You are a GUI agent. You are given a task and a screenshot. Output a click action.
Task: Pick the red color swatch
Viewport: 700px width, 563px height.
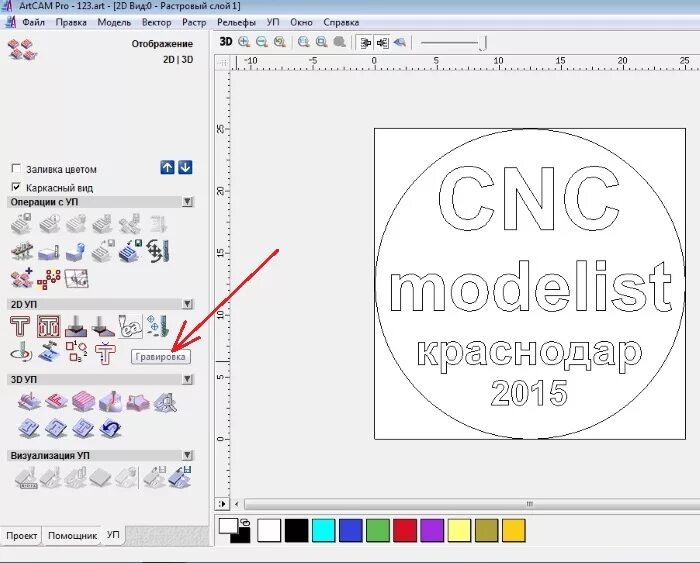pyautogui.click(x=405, y=530)
